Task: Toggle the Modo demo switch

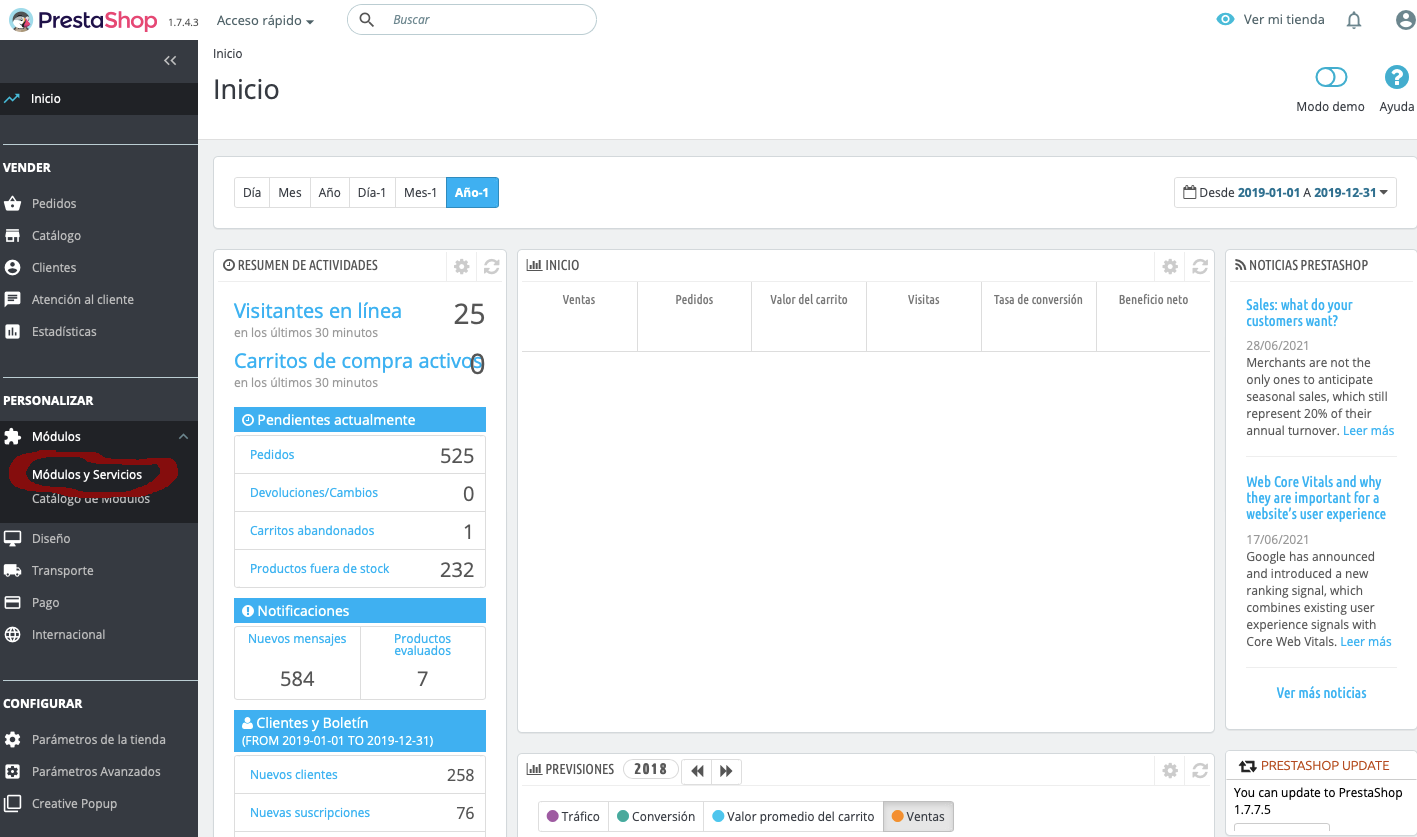Action: 1331,78
